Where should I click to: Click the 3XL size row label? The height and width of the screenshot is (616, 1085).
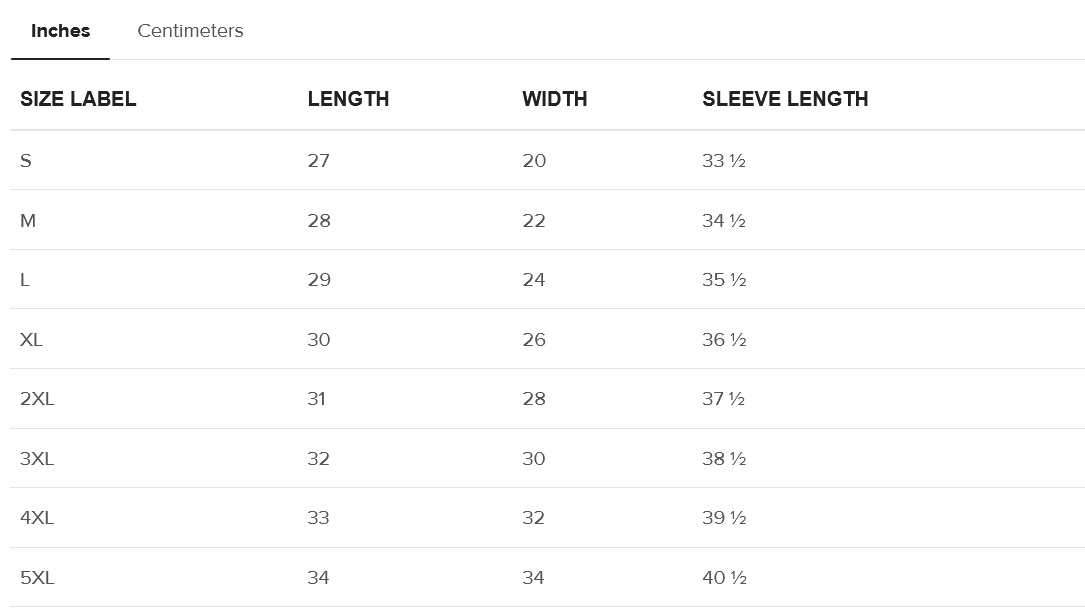[37, 459]
